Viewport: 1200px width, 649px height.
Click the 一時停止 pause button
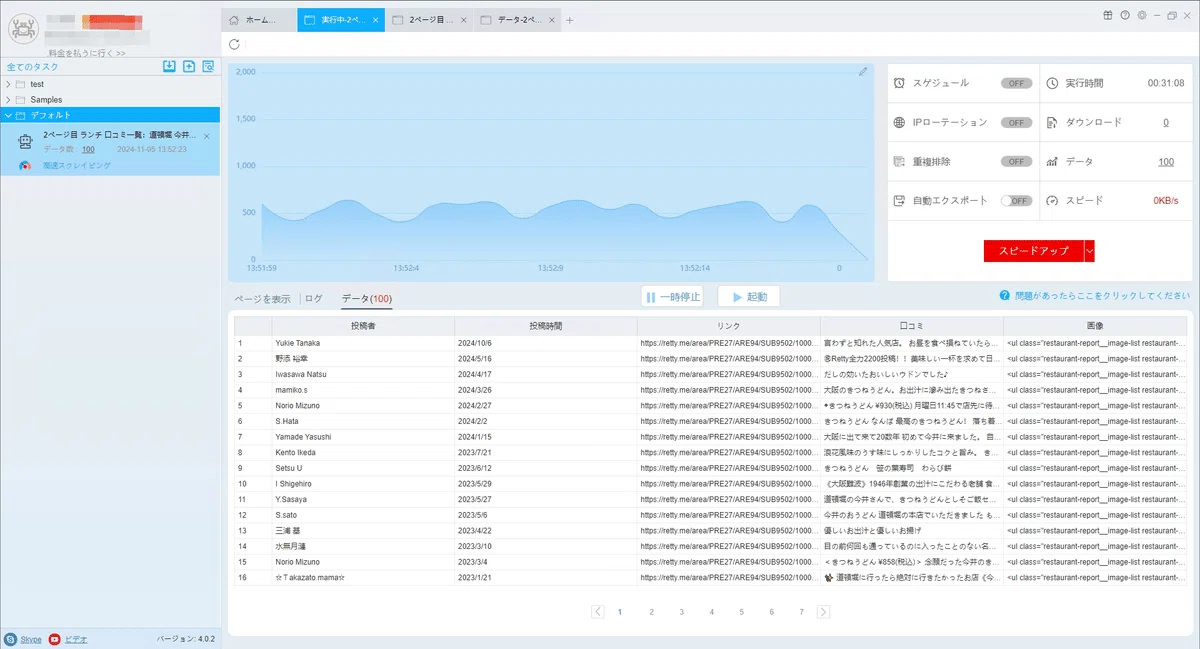(672, 297)
